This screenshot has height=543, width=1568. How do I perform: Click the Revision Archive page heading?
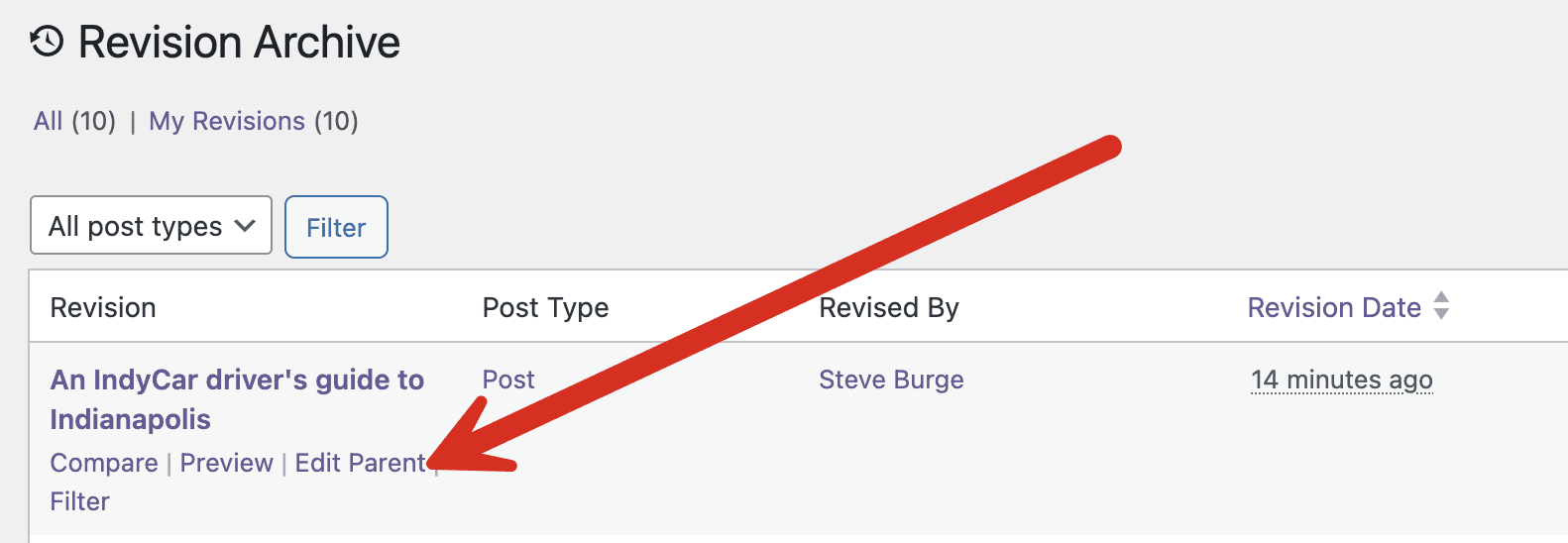(239, 43)
